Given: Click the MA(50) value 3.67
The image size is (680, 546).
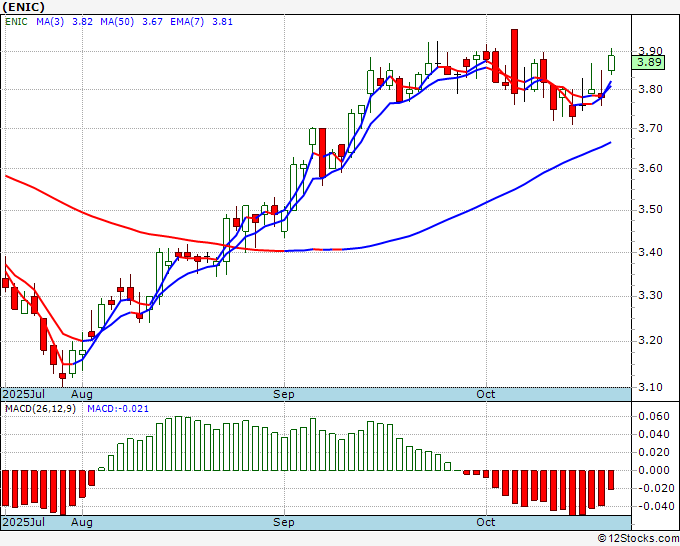Looking at the screenshot, I should coord(153,22).
